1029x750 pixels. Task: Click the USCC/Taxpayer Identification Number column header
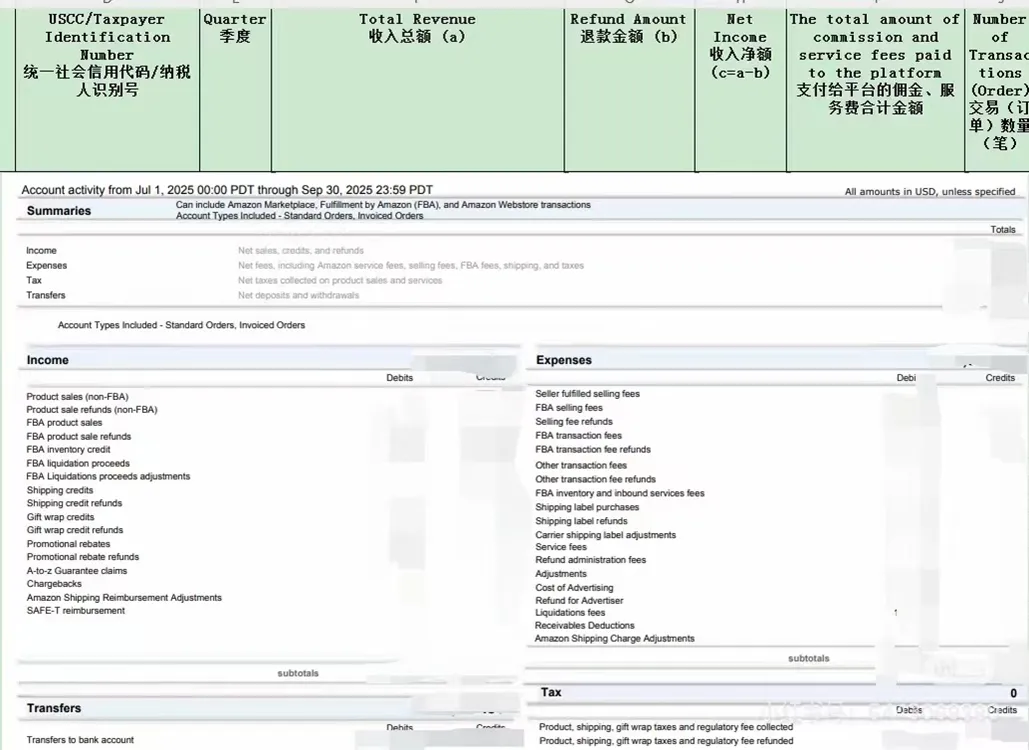coord(107,90)
